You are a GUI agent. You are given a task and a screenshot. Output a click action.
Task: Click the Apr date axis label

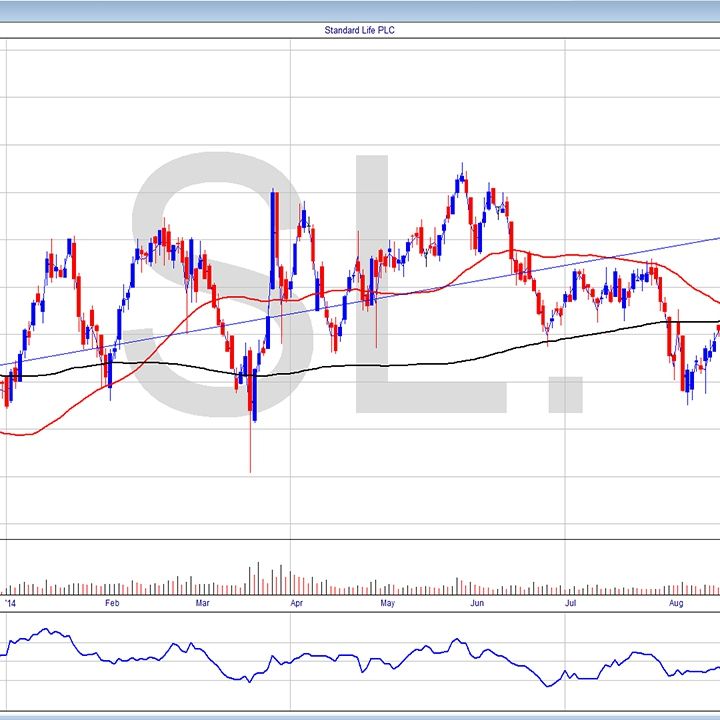click(x=296, y=604)
